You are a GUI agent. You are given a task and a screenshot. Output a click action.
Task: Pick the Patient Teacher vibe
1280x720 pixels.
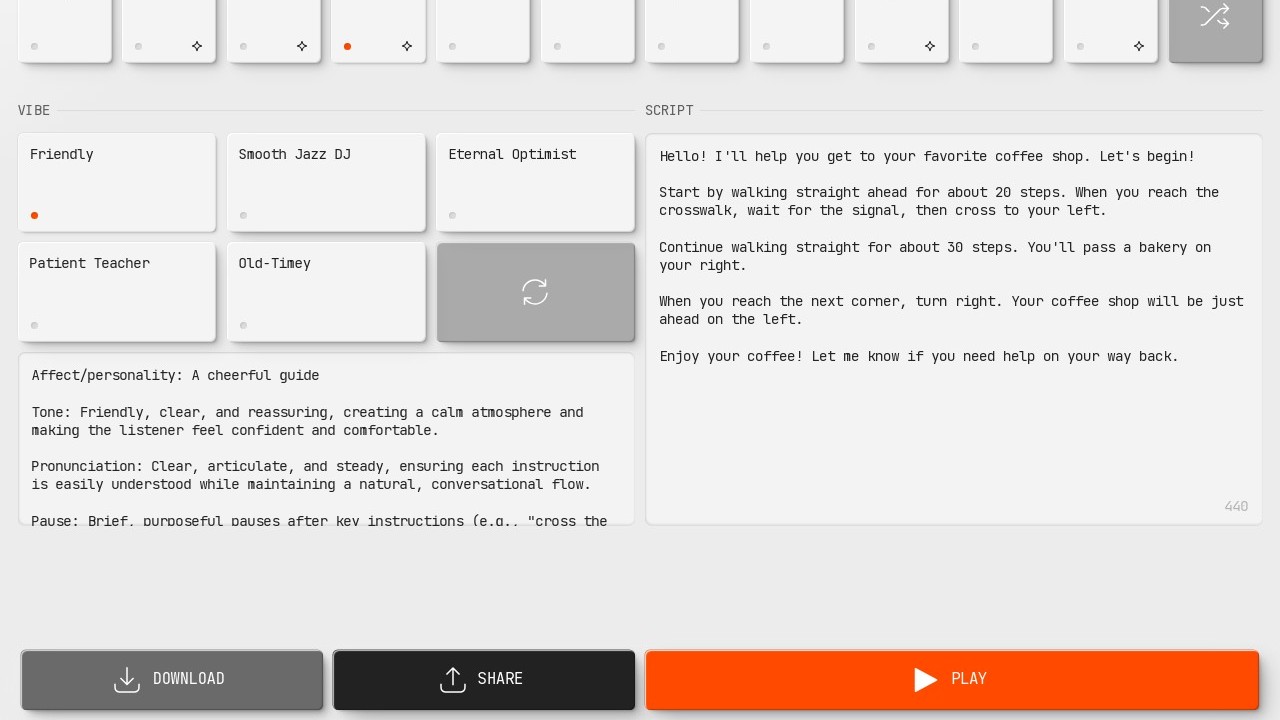point(116,292)
